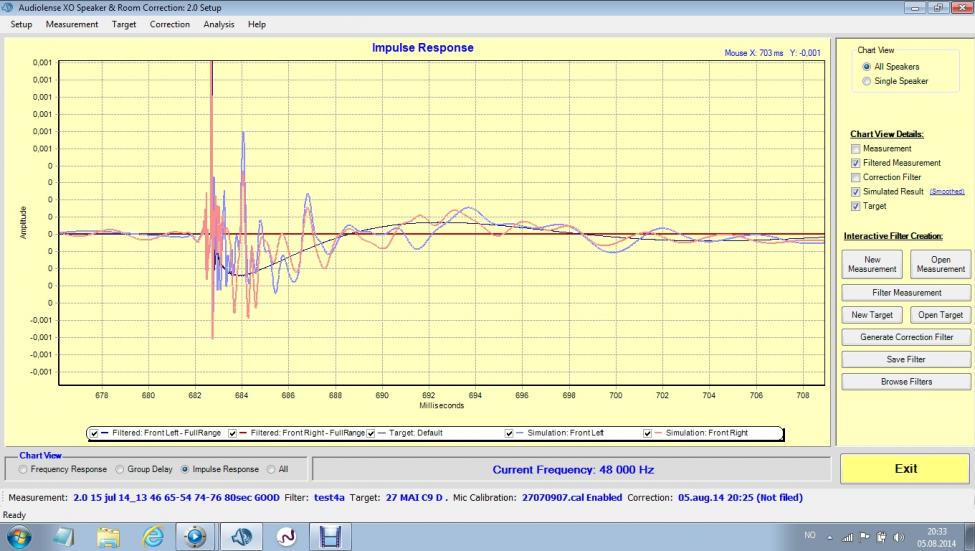Open the Measurement menu
The image size is (975, 551).
click(x=72, y=24)
